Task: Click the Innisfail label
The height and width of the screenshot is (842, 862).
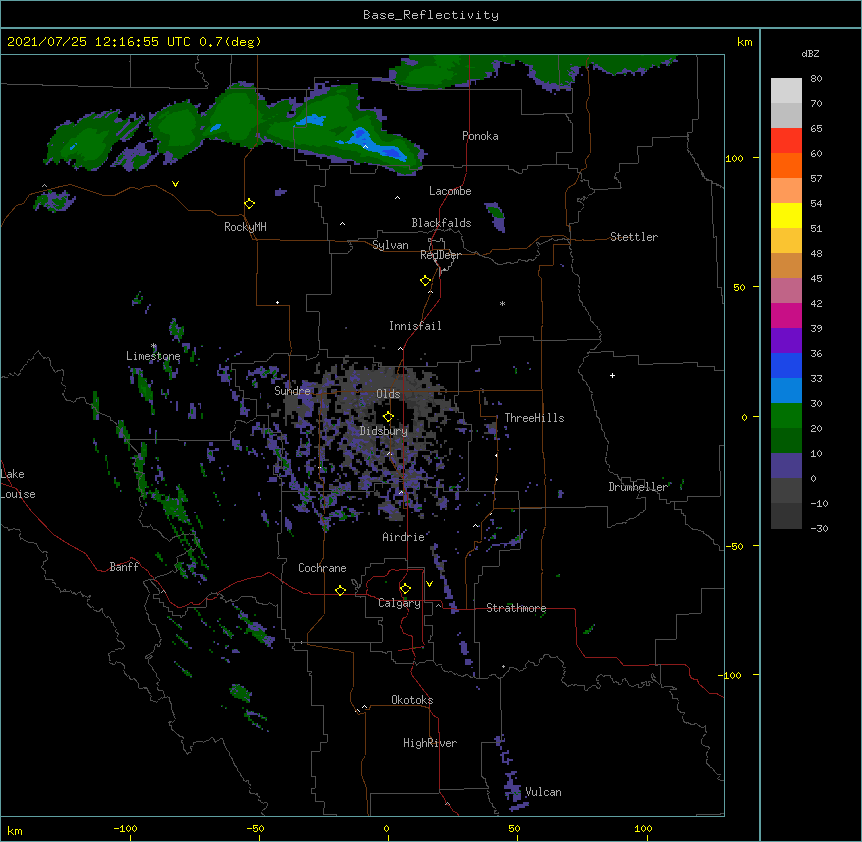Action: [415, 326]
